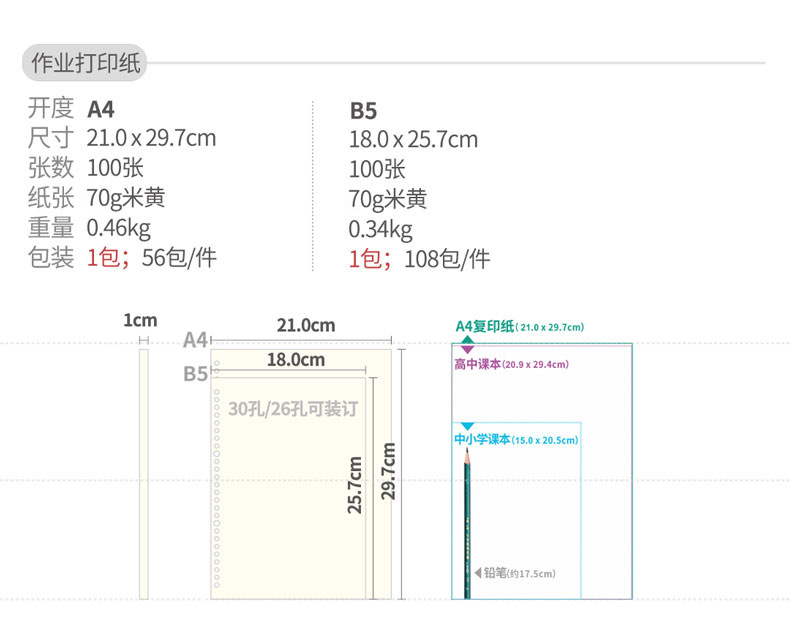Image resolution: width=790 pixels, height=624 pixels.
Task: Click the 108包/件 packaging text
Action: [447, 260]
